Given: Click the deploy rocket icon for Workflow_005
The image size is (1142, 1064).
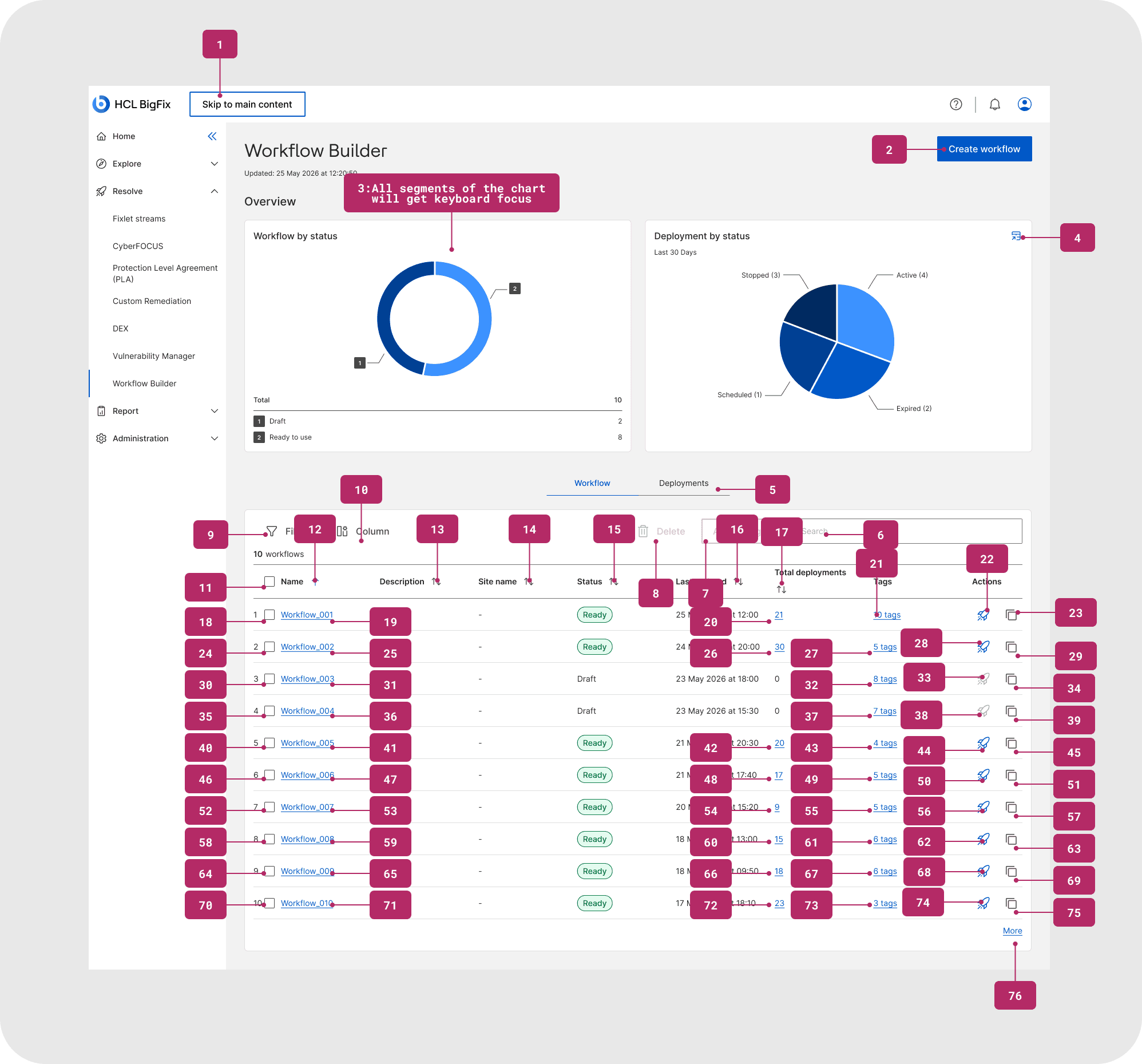Looking at the screenshot, I should pyautogui.click(x=984, y=743).
